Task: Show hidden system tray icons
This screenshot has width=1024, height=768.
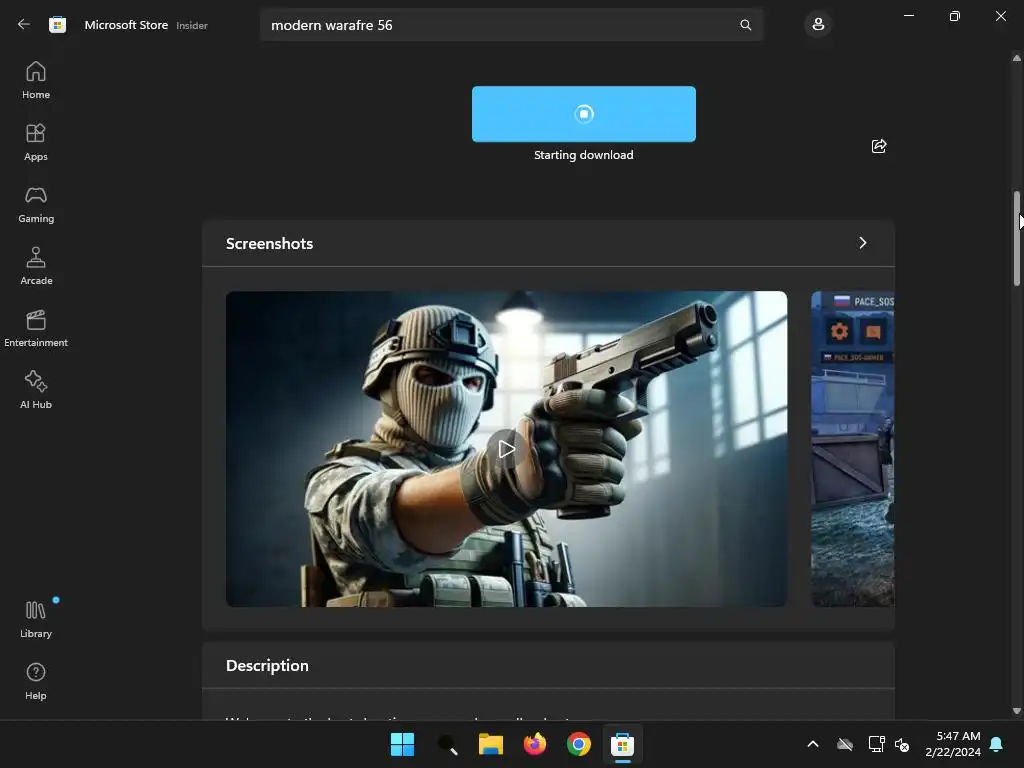Action: pos(813,744)
